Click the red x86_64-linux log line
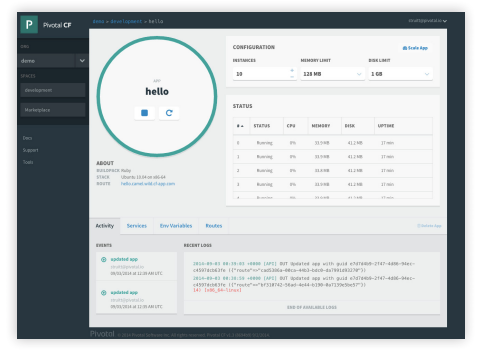497x361 pixels. click(217, 290)
